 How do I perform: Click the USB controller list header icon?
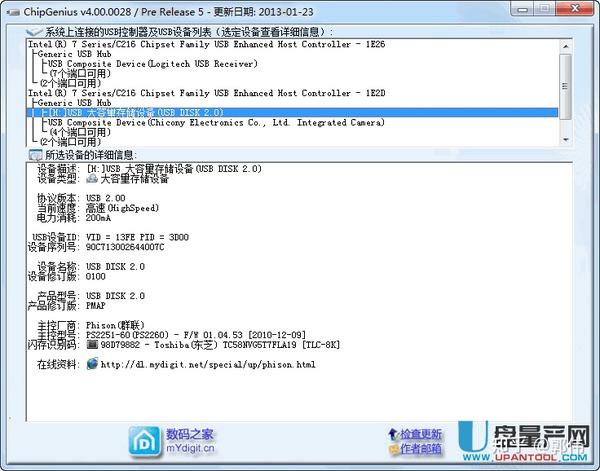click(x=34, y=31)
